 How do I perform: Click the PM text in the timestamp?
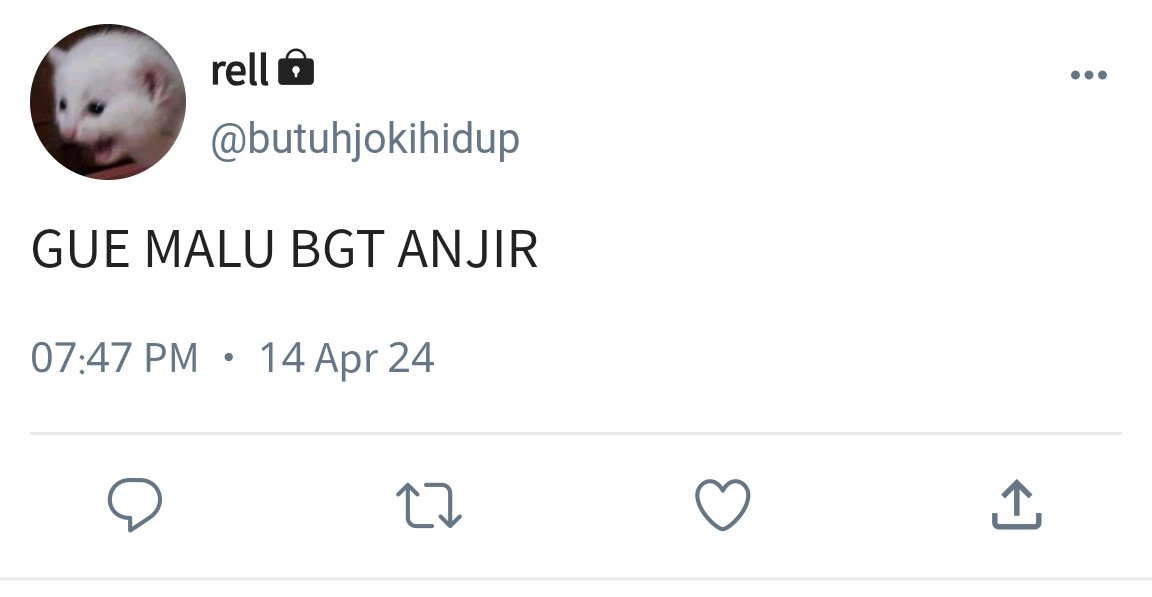click(x=171, y=358)
